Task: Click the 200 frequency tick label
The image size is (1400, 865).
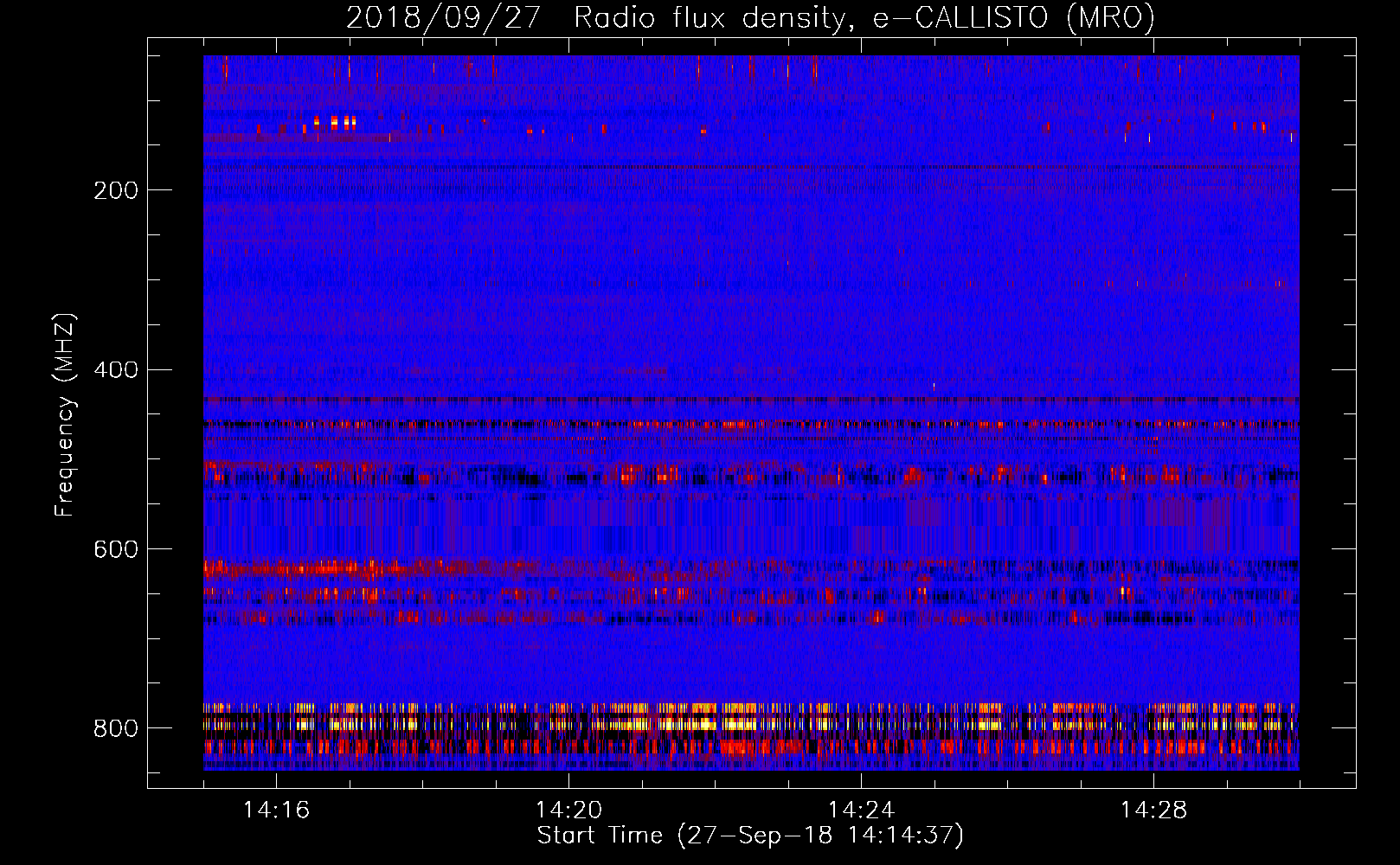Action: point(115,190)
